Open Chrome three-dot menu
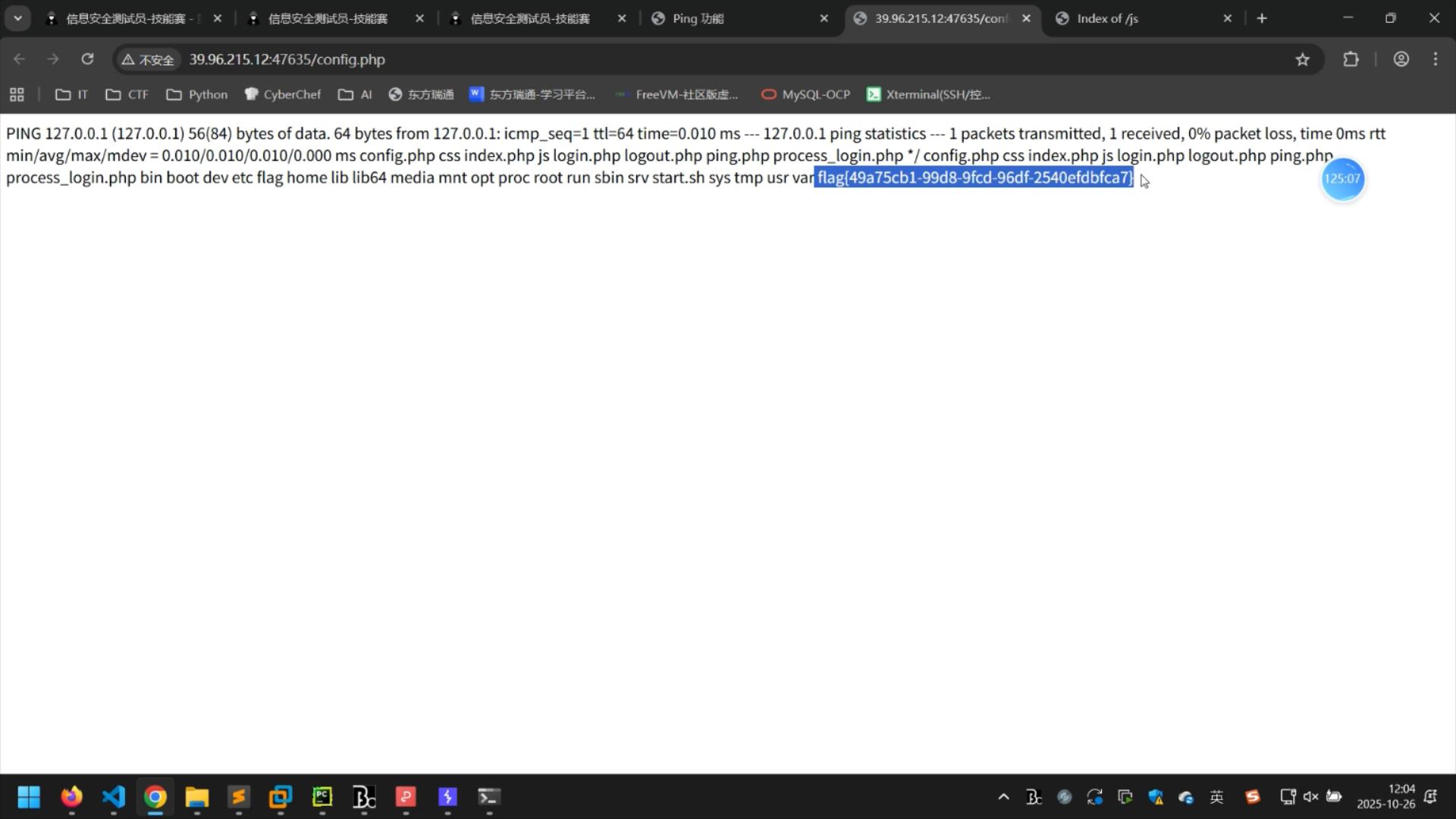The image size is (1456, 819). (x=1436, y=59)
